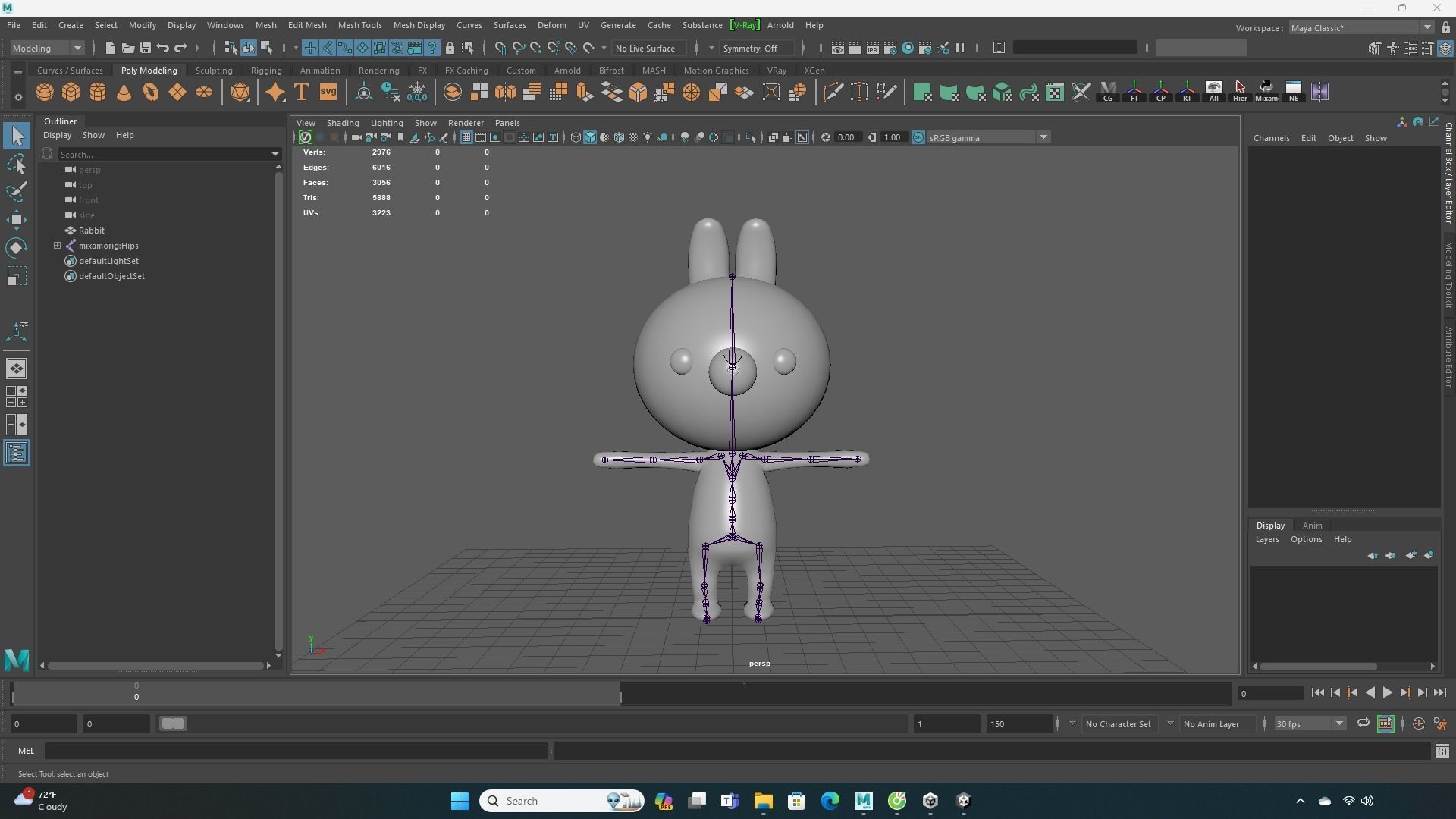Click the time range slider handle
Viewport: 1456px width, 819px height.
pos(173,723)
